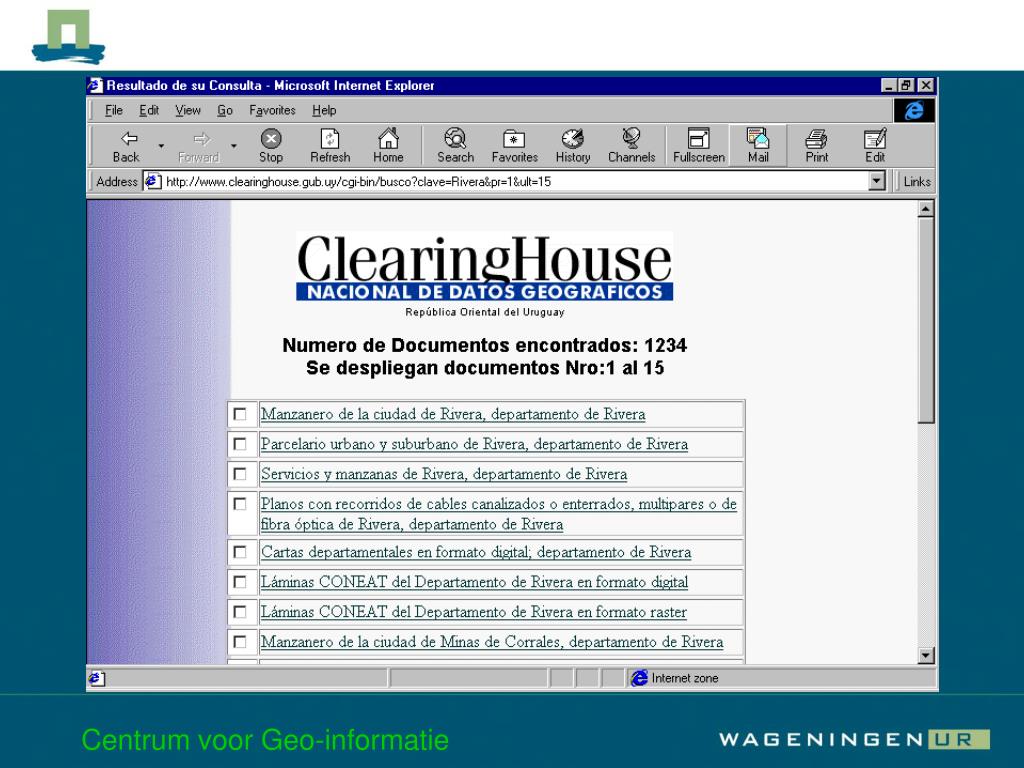Open the Favorites menu
1024x768 pixels.
pyautogui.click(x=272, y=110)
